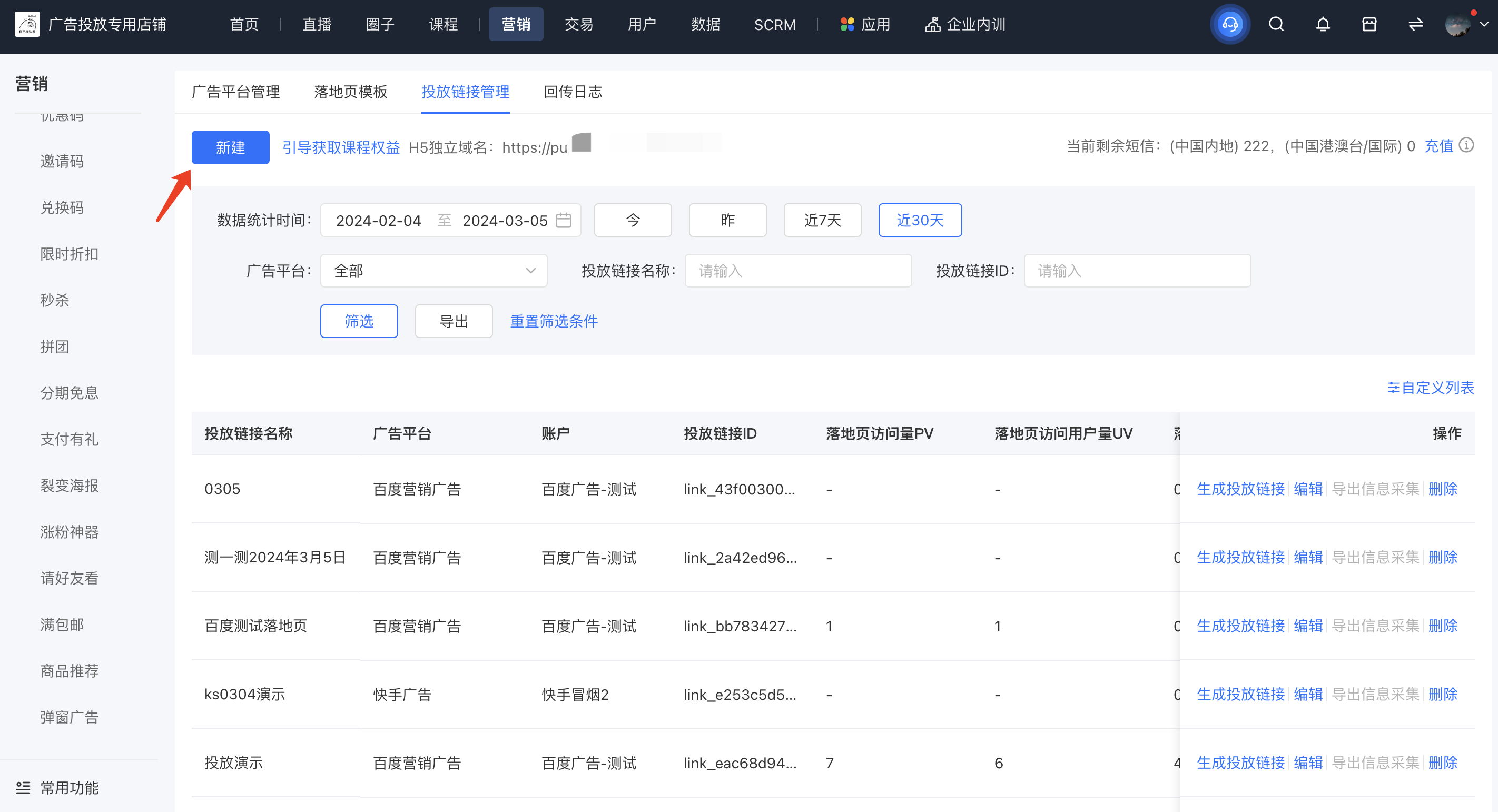
Task: Click 编辑 for 测一测2024年3月5日 row
Action: click(x=1308, y=558)
